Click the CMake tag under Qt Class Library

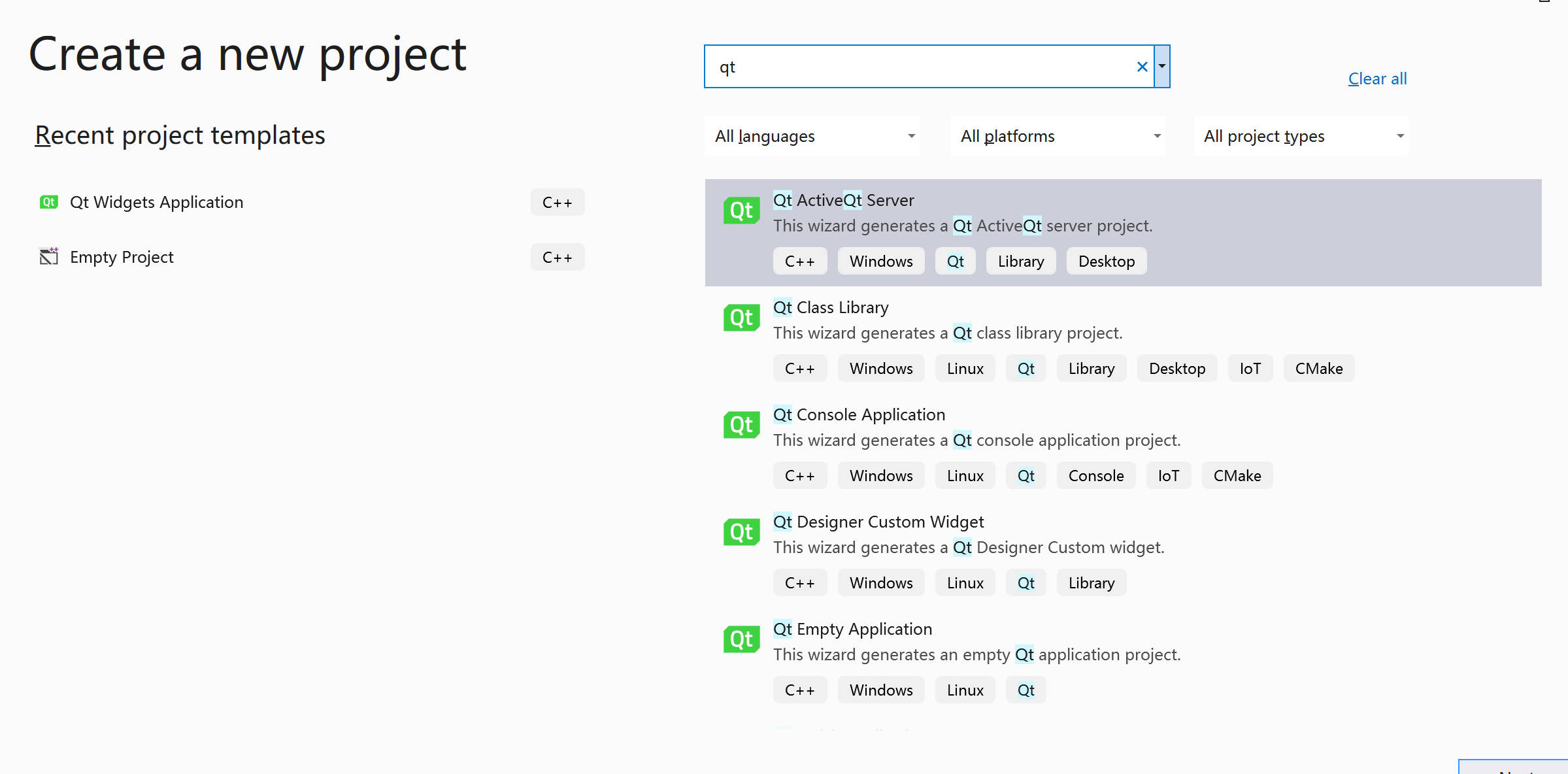click(1318, 368)
